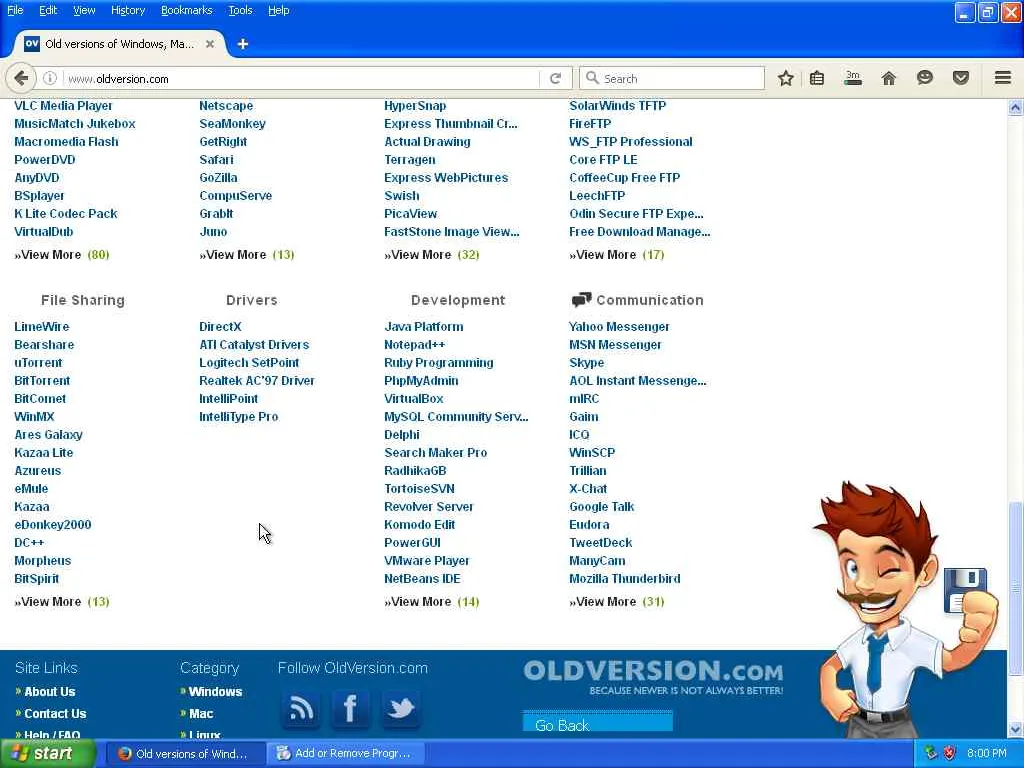Open the View menu
The image size is (1024, 768).
tap(84, 10)
